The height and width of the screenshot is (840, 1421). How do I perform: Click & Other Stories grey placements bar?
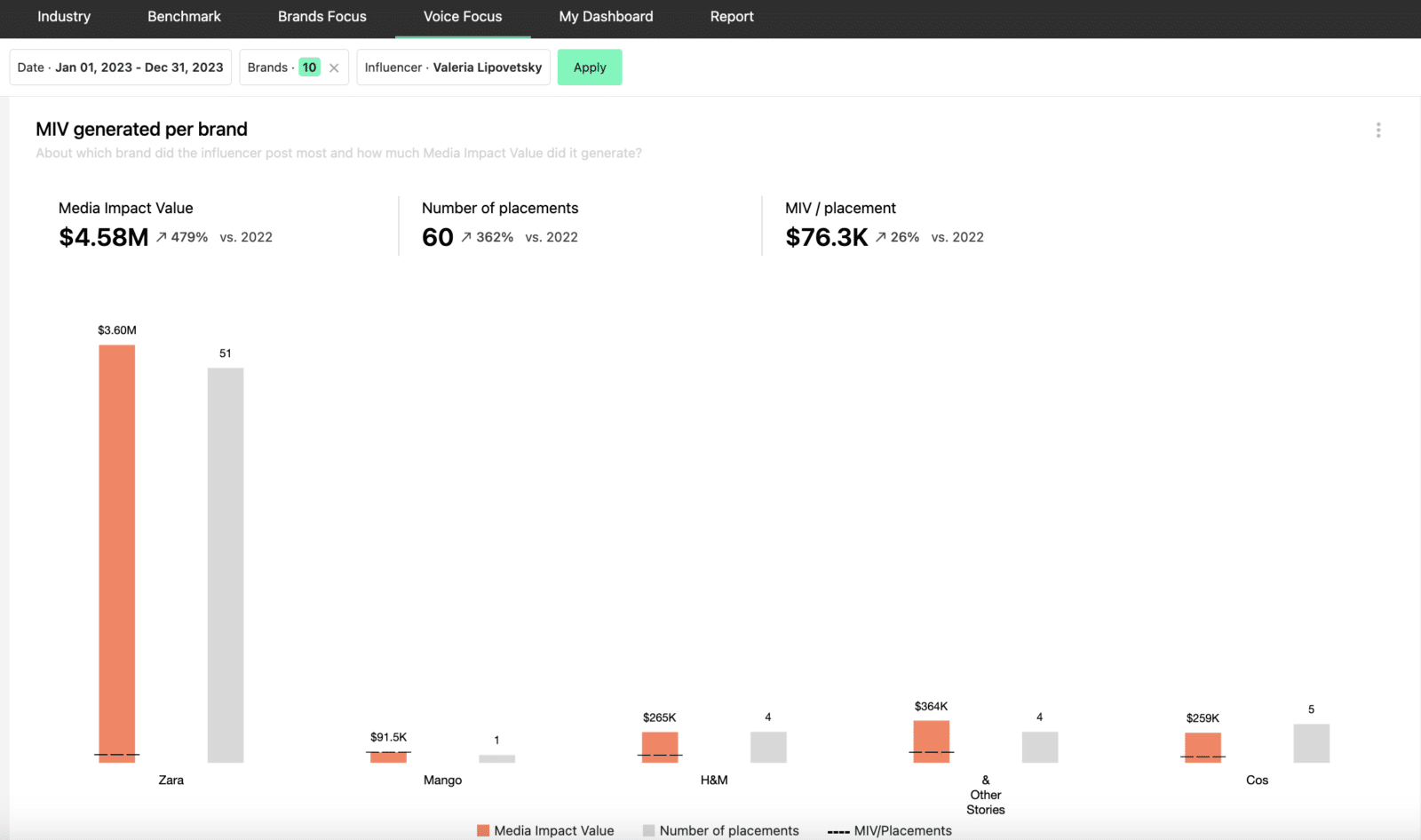[1040, 747]
